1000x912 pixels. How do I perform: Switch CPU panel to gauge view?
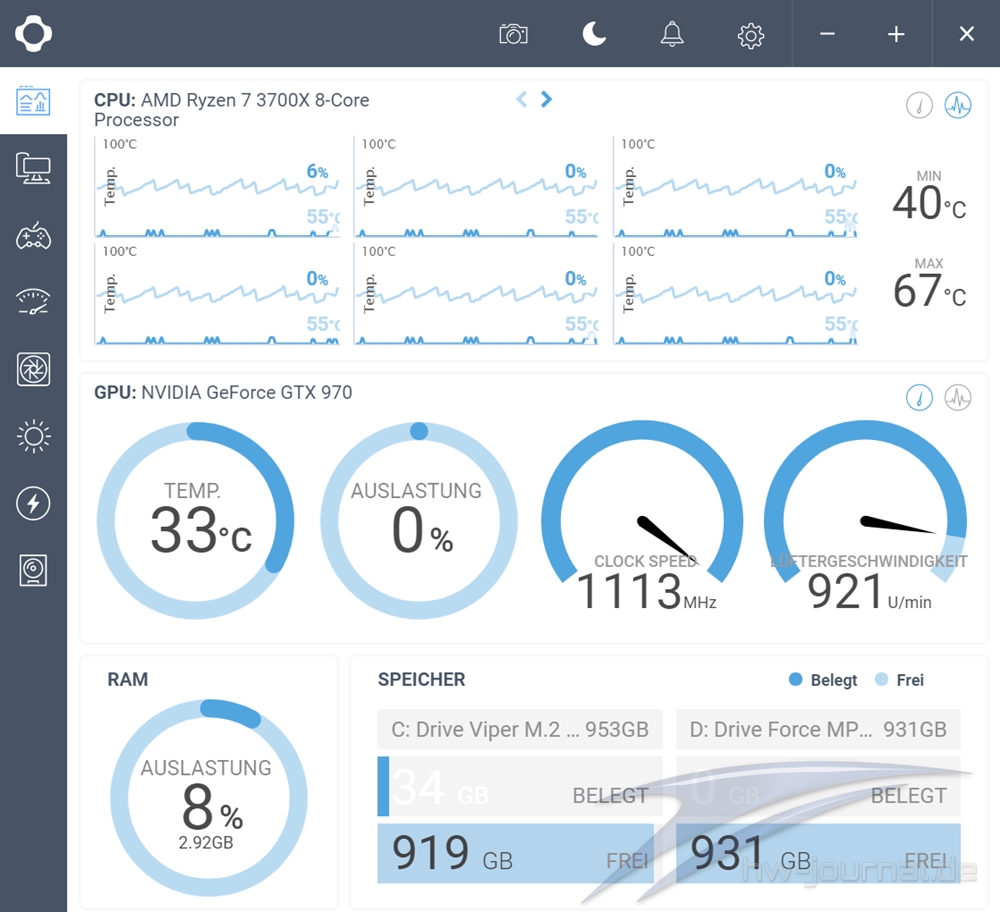click(919, 105)
